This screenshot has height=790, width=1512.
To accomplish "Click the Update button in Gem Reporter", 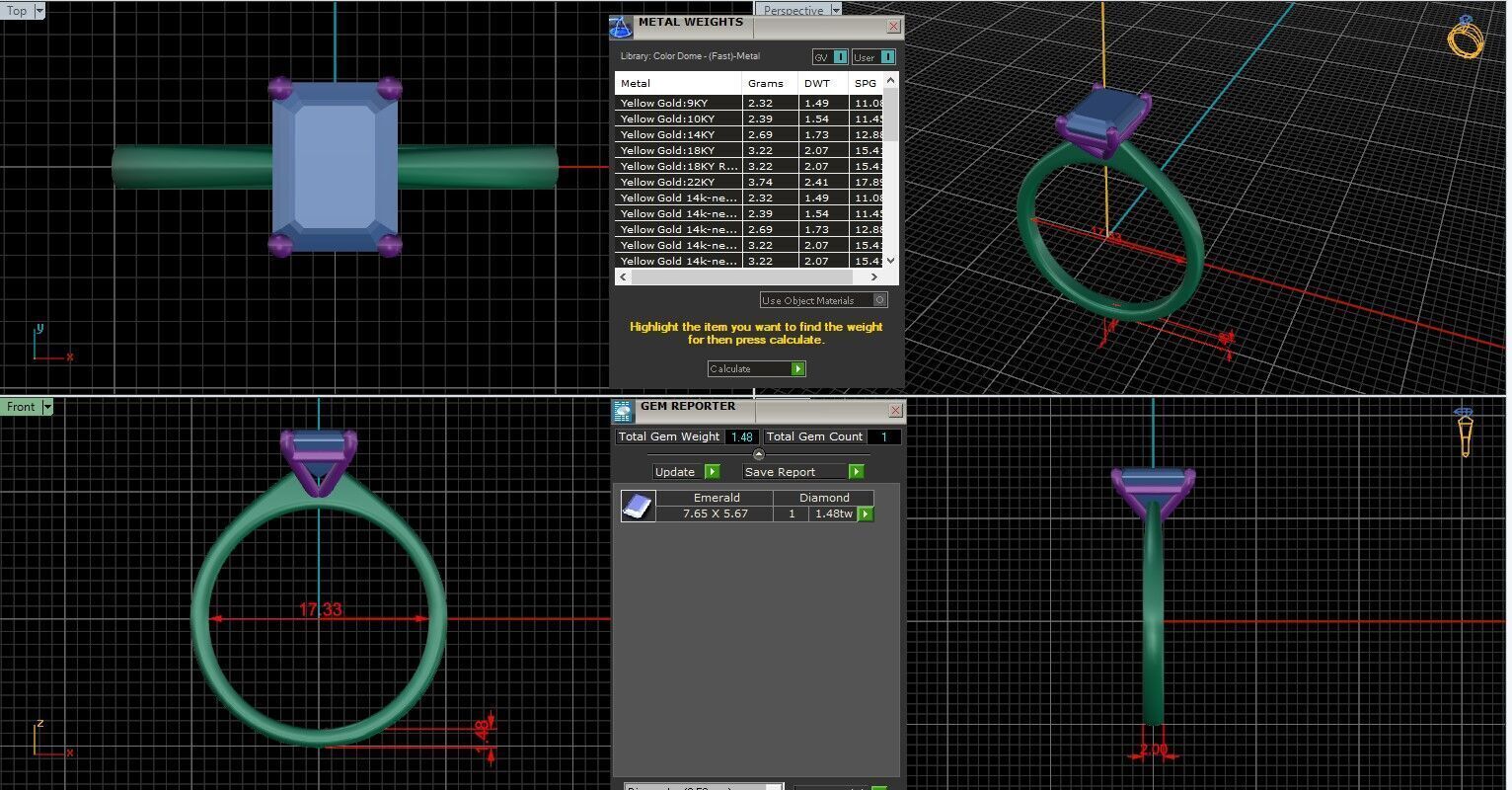I will coord(686,472).
